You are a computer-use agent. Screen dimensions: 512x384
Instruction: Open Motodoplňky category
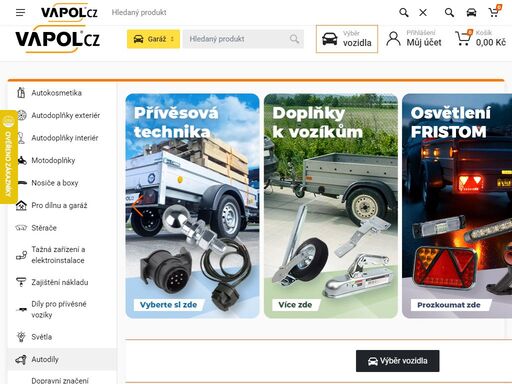[x=53, y=160]
